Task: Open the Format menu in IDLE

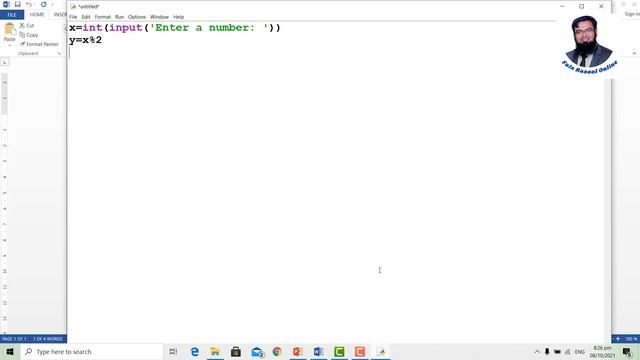Action: 102,17
